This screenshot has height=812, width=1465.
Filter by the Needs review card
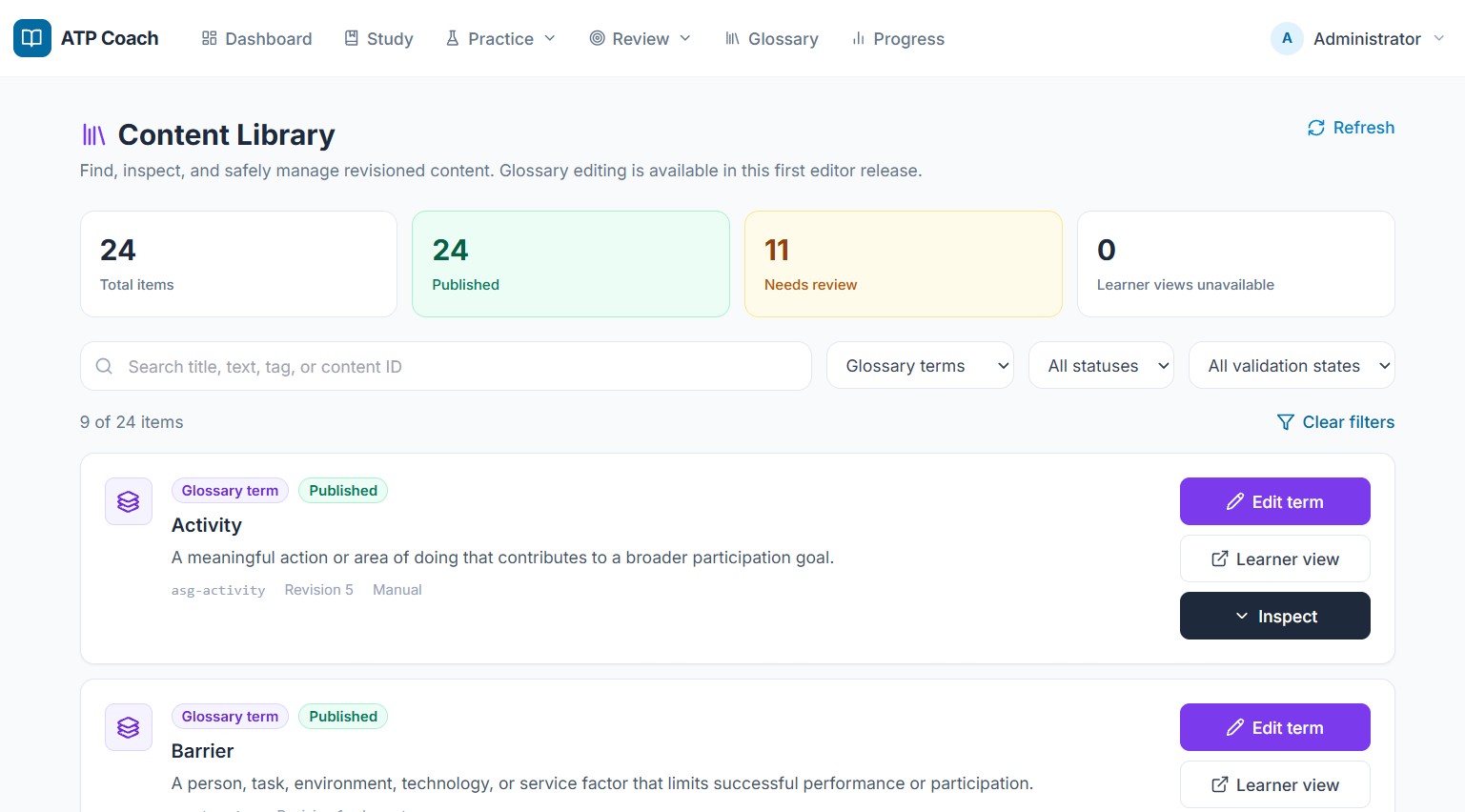904,264
